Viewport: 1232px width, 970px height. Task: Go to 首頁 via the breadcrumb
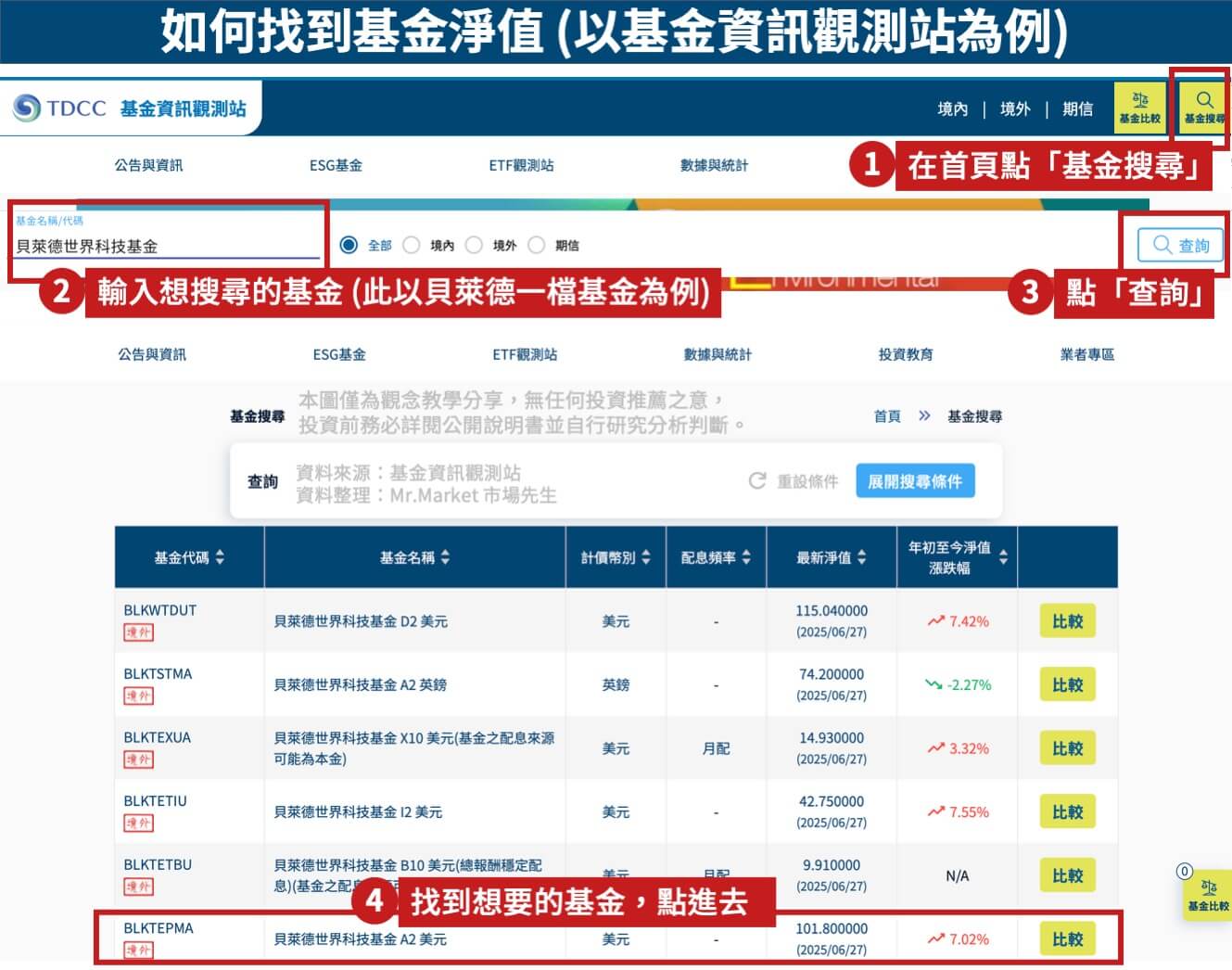tap(887, 415)
